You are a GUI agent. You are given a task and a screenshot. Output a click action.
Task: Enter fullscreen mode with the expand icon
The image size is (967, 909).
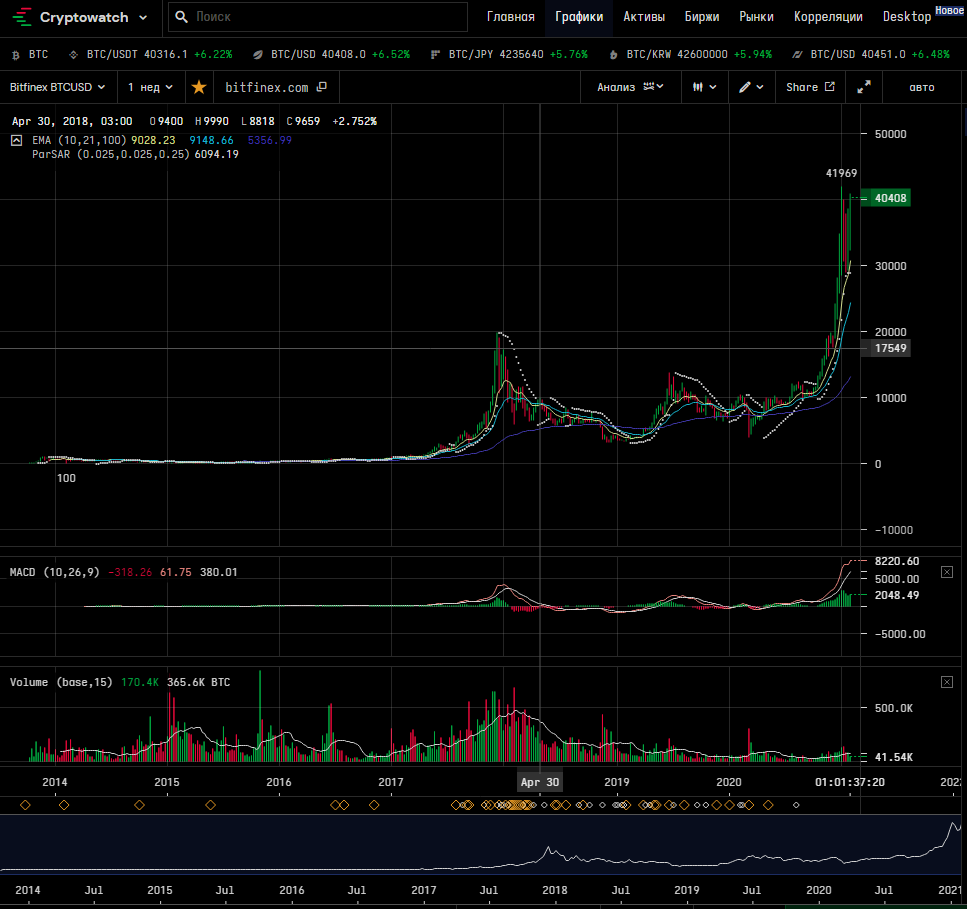pyautogui.click(x=864, y=87)
